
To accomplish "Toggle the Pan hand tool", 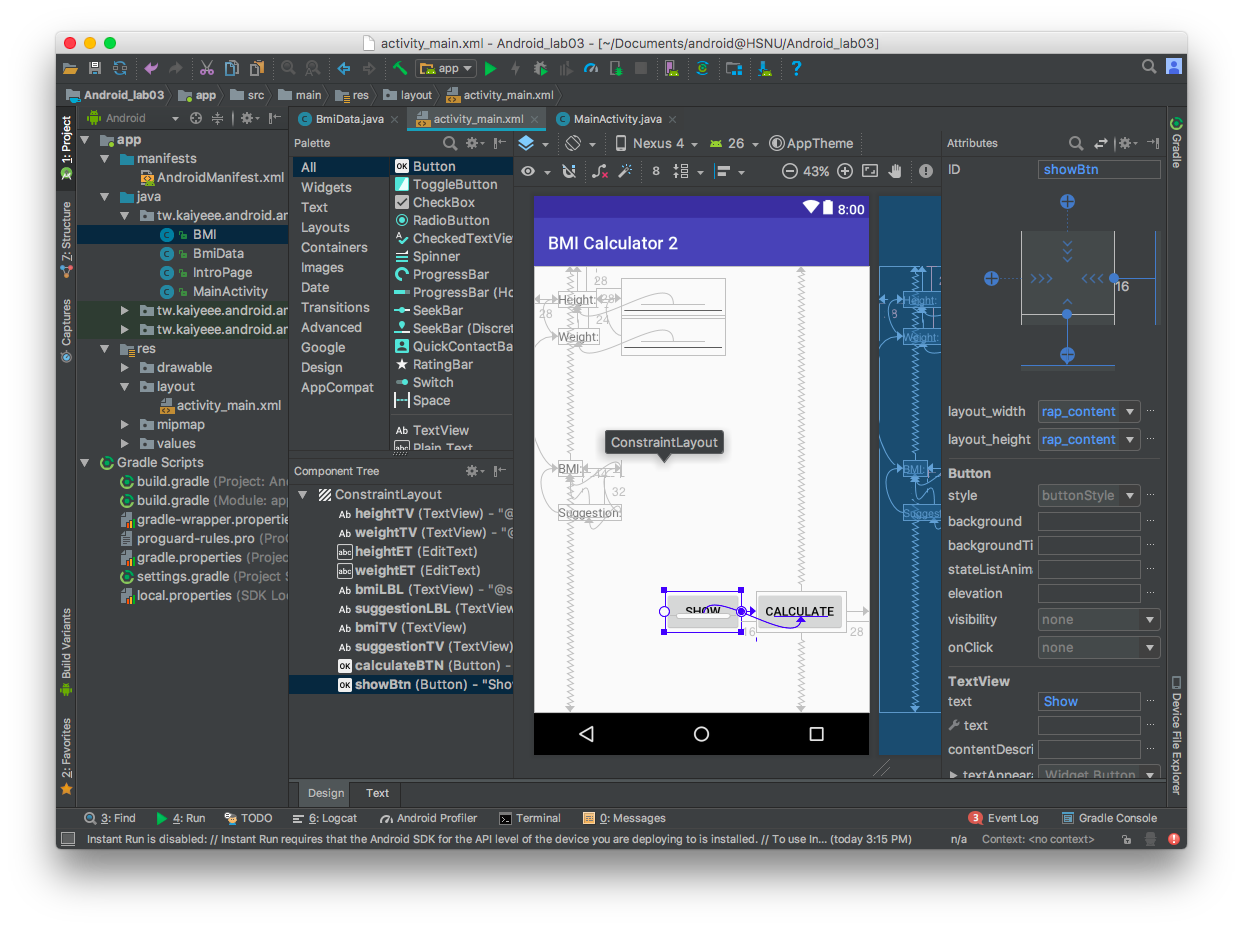I will point(896,171).
